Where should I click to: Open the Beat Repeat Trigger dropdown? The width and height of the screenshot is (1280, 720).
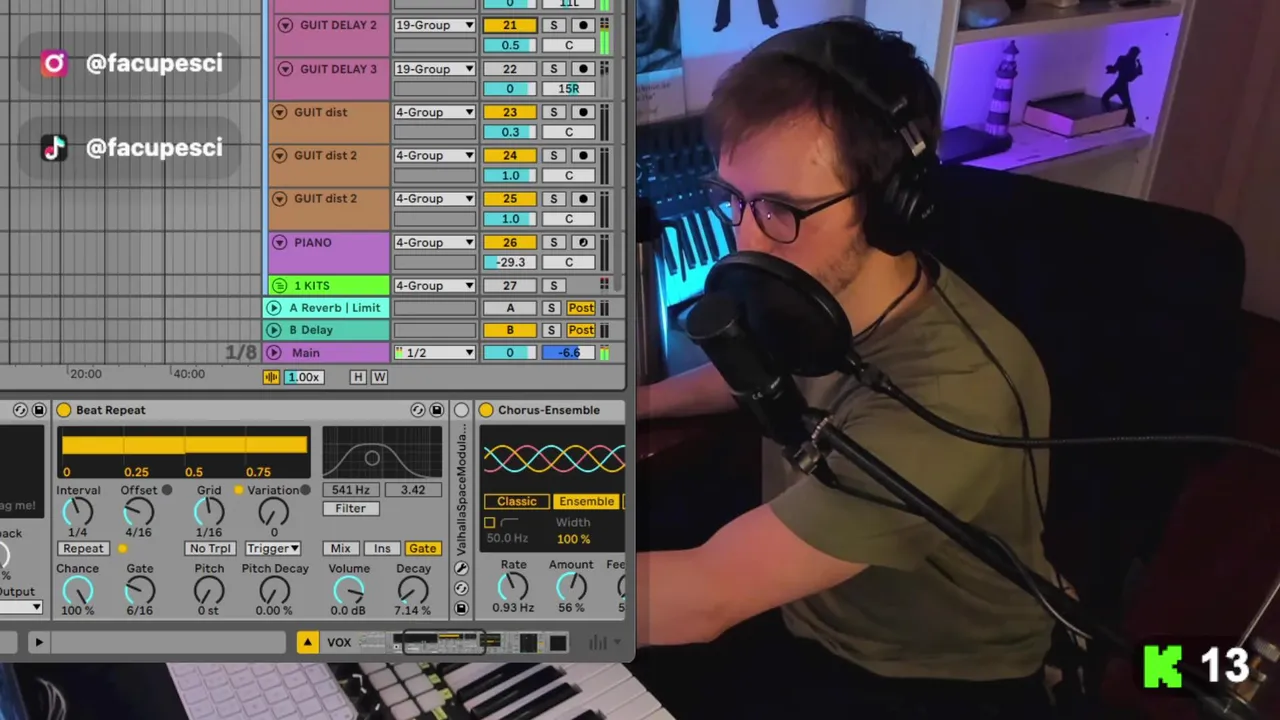pyautogui.click(x=273, y=548)
